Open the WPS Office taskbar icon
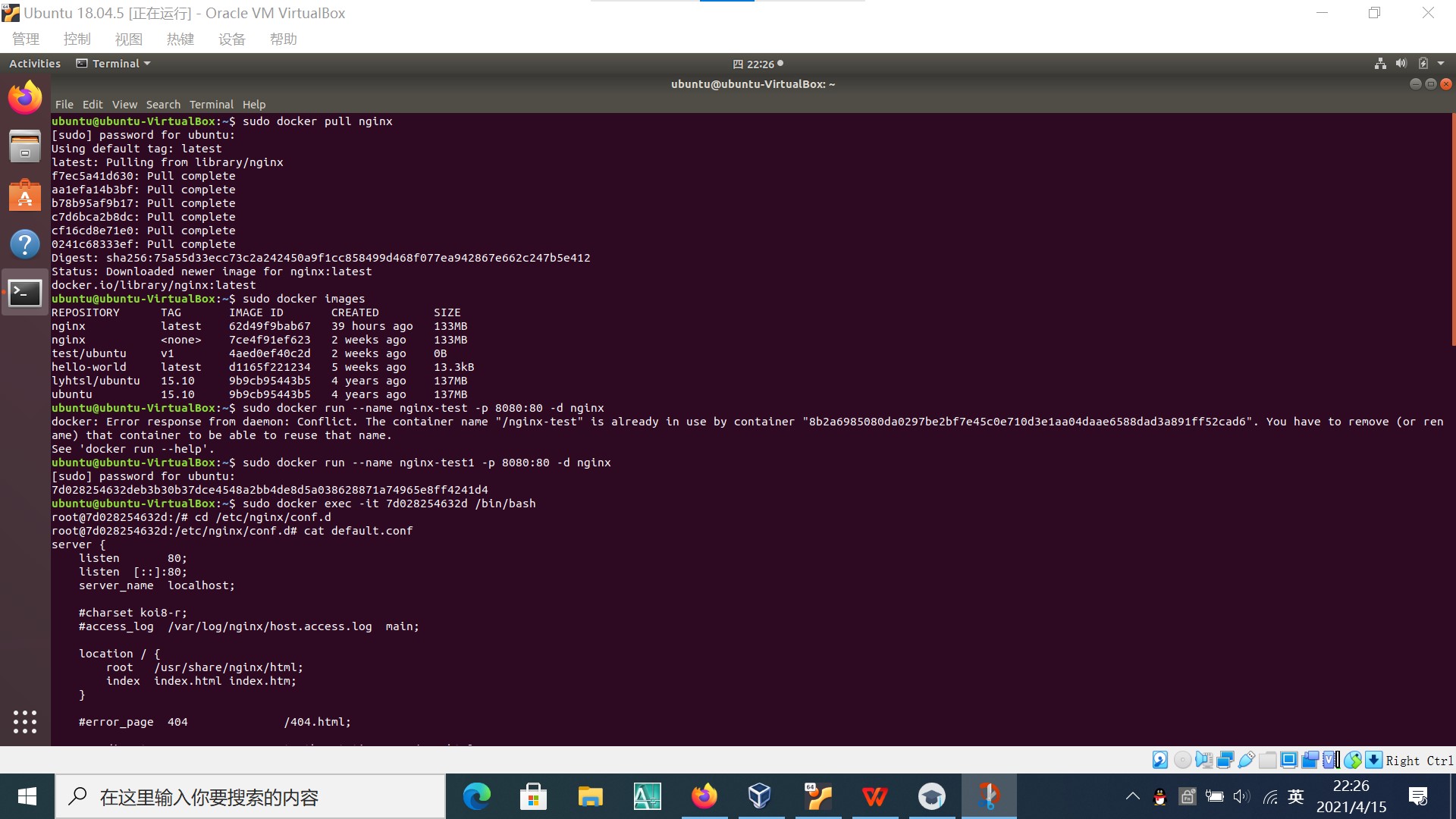 874,796
